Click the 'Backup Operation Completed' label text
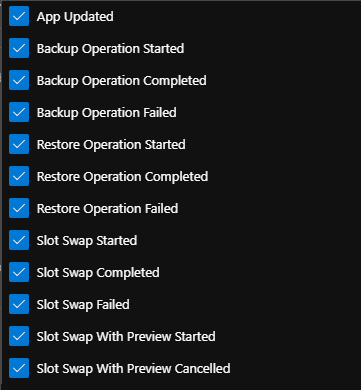361x390 pixels. point(122,81)
